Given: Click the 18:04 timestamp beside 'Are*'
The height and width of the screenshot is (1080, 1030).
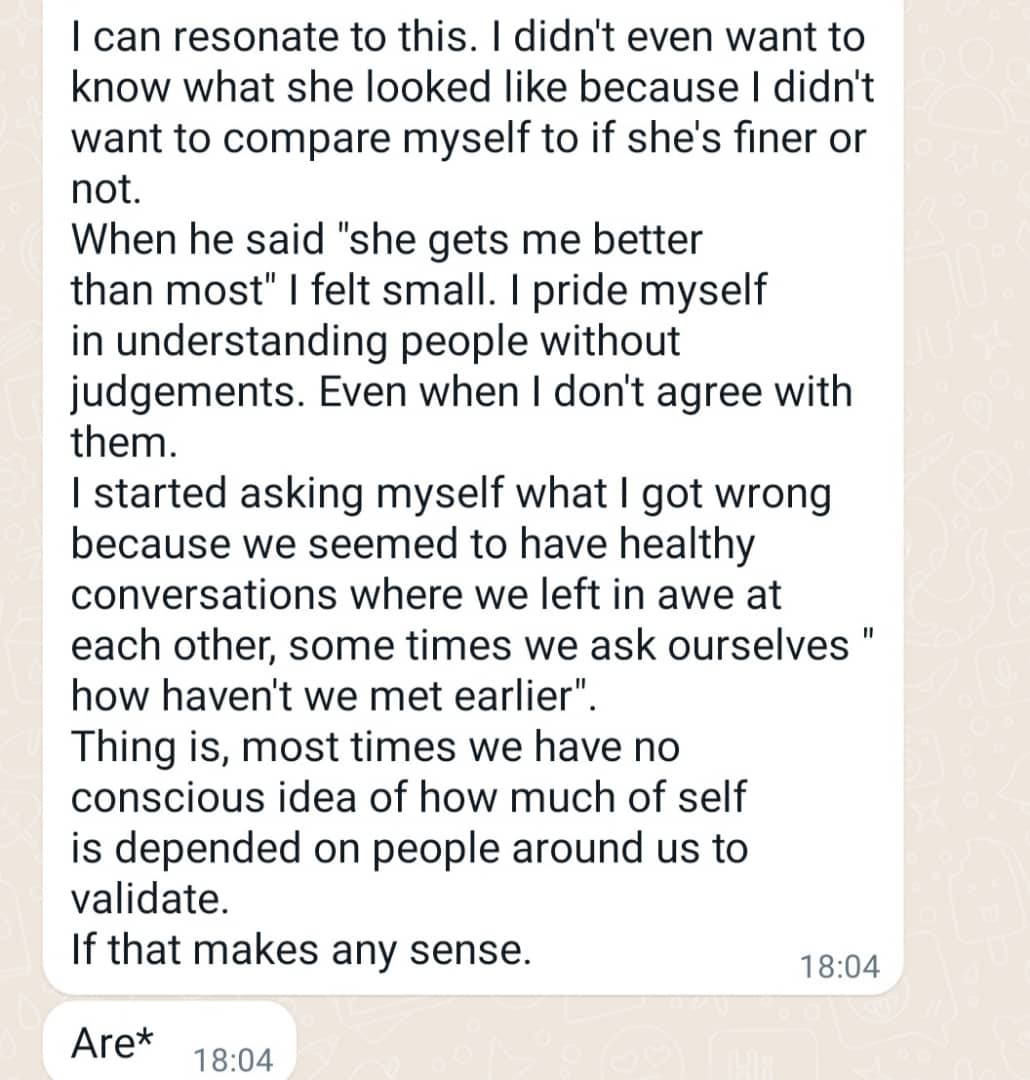Looking at the screenshot, I should click(x=231, y=1060).
